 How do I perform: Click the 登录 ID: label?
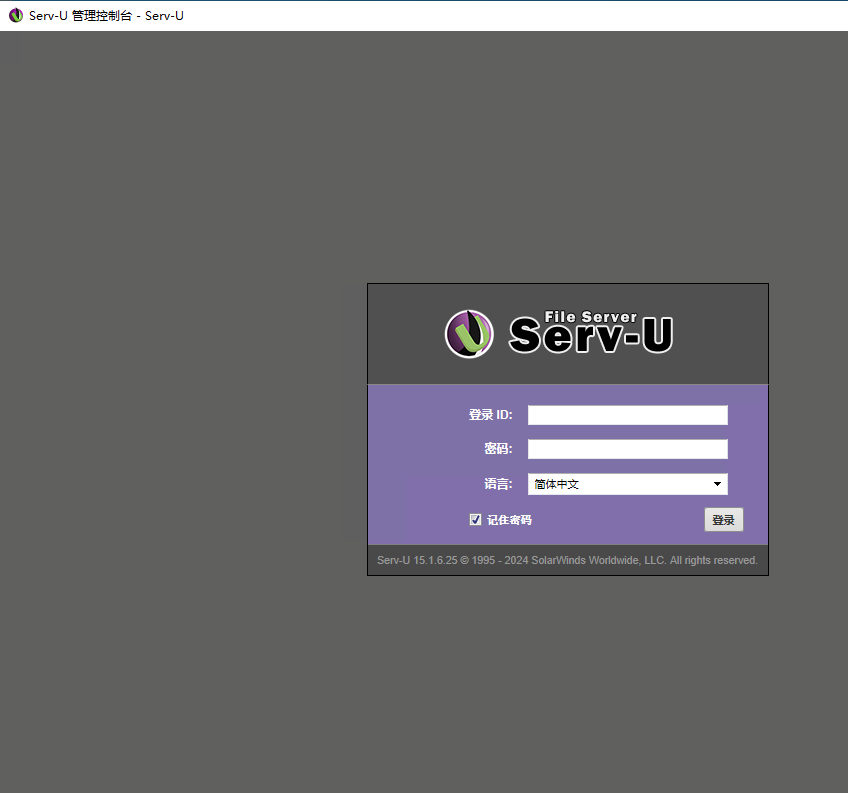(x=490, y=415)
